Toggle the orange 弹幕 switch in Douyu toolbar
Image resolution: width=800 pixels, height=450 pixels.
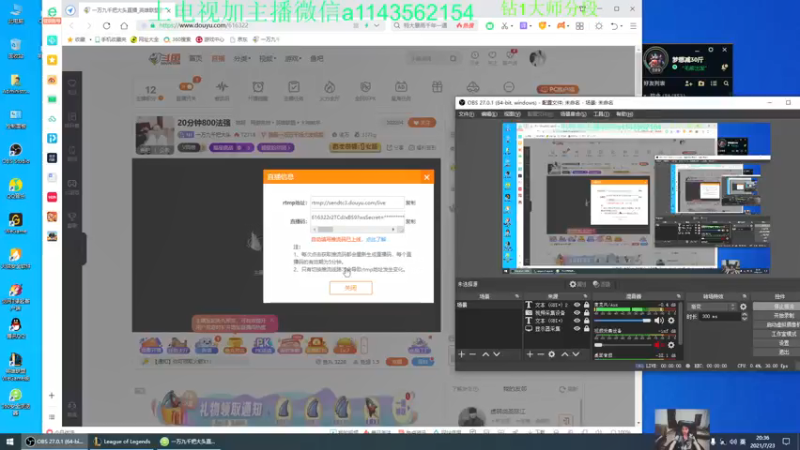tap(186, 87)
